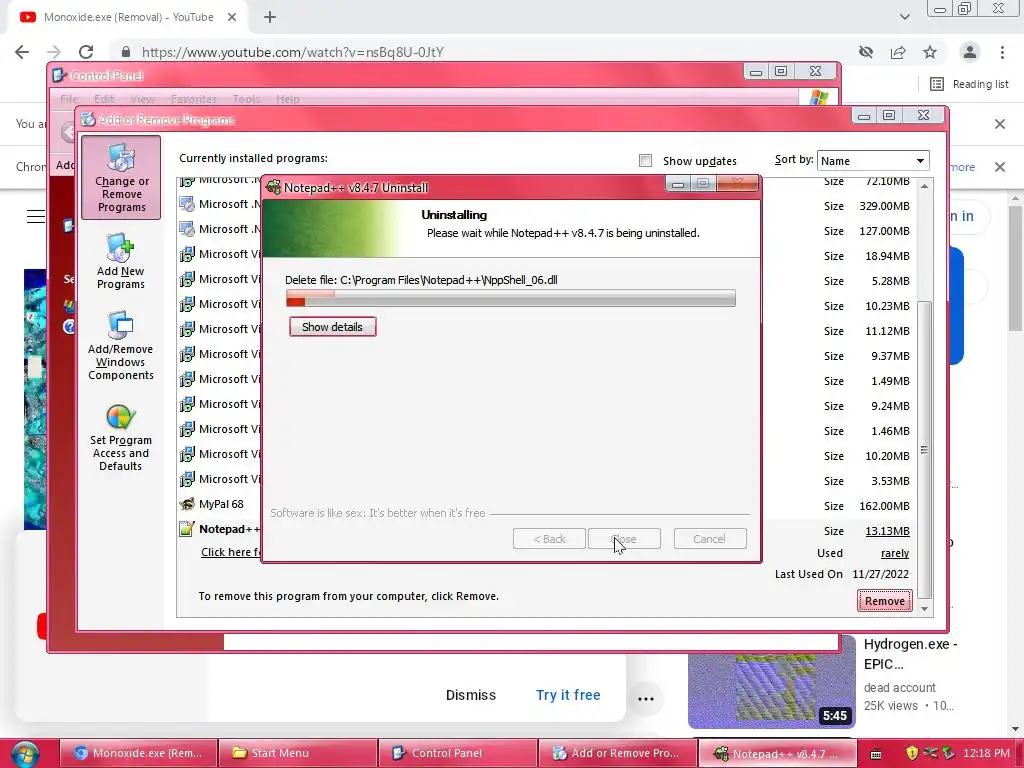Select Change or Remove Programs sidebar icon
The width and height of the screenshot is (1024, 768).
[x=121, y=177]
